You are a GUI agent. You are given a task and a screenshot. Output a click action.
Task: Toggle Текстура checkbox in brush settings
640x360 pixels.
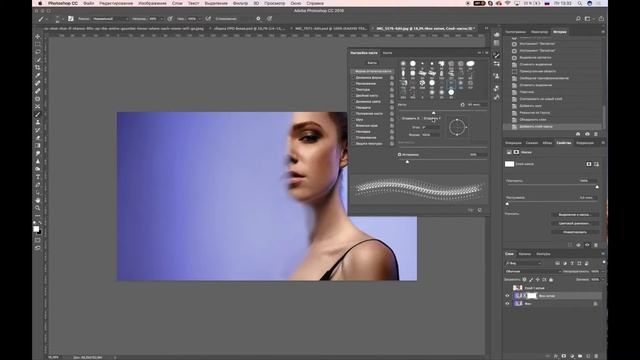(x=353, y=89)
